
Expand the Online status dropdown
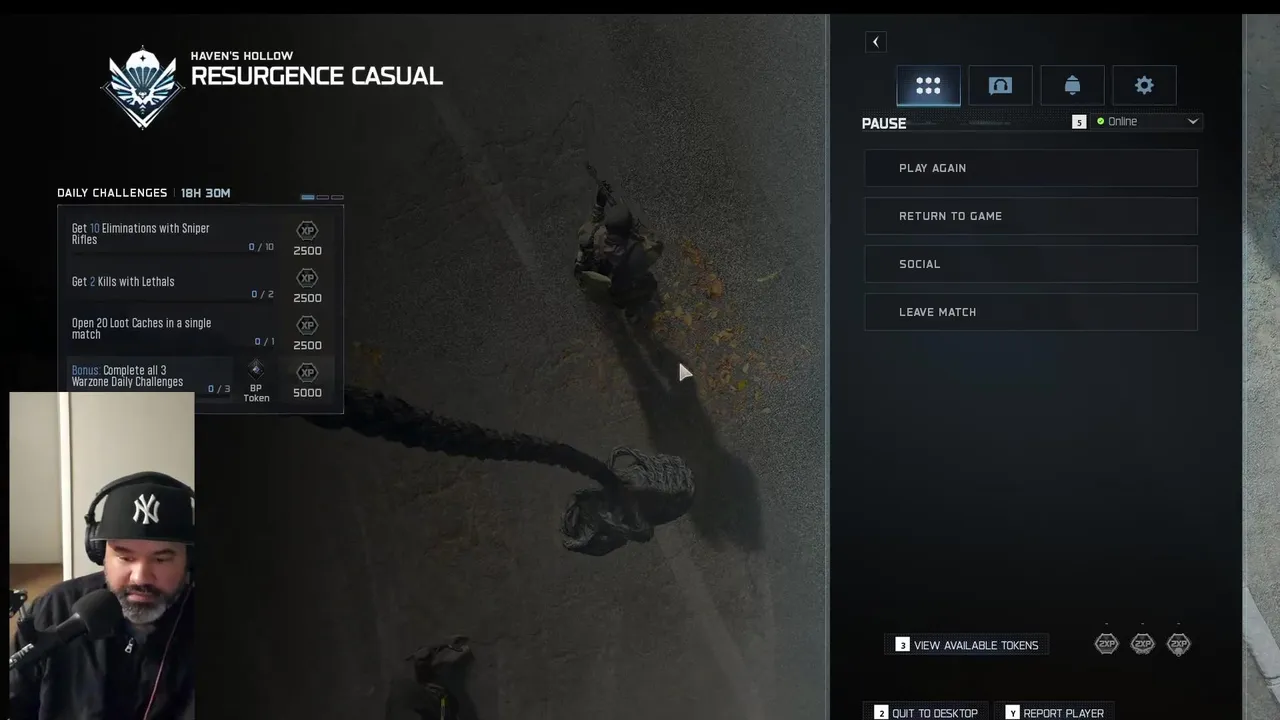(x=1147, y=121)
